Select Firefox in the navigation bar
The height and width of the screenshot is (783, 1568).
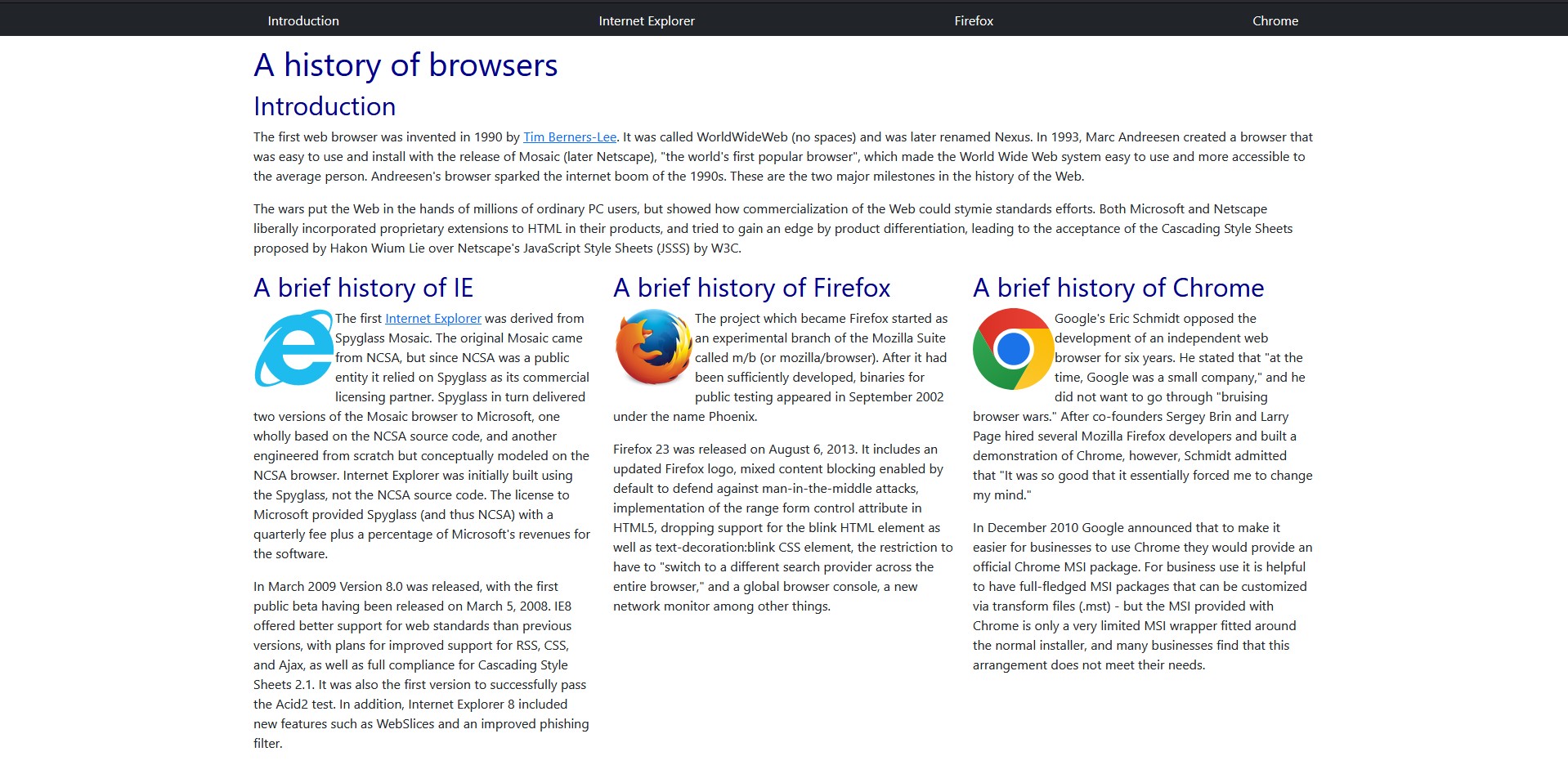973,21
